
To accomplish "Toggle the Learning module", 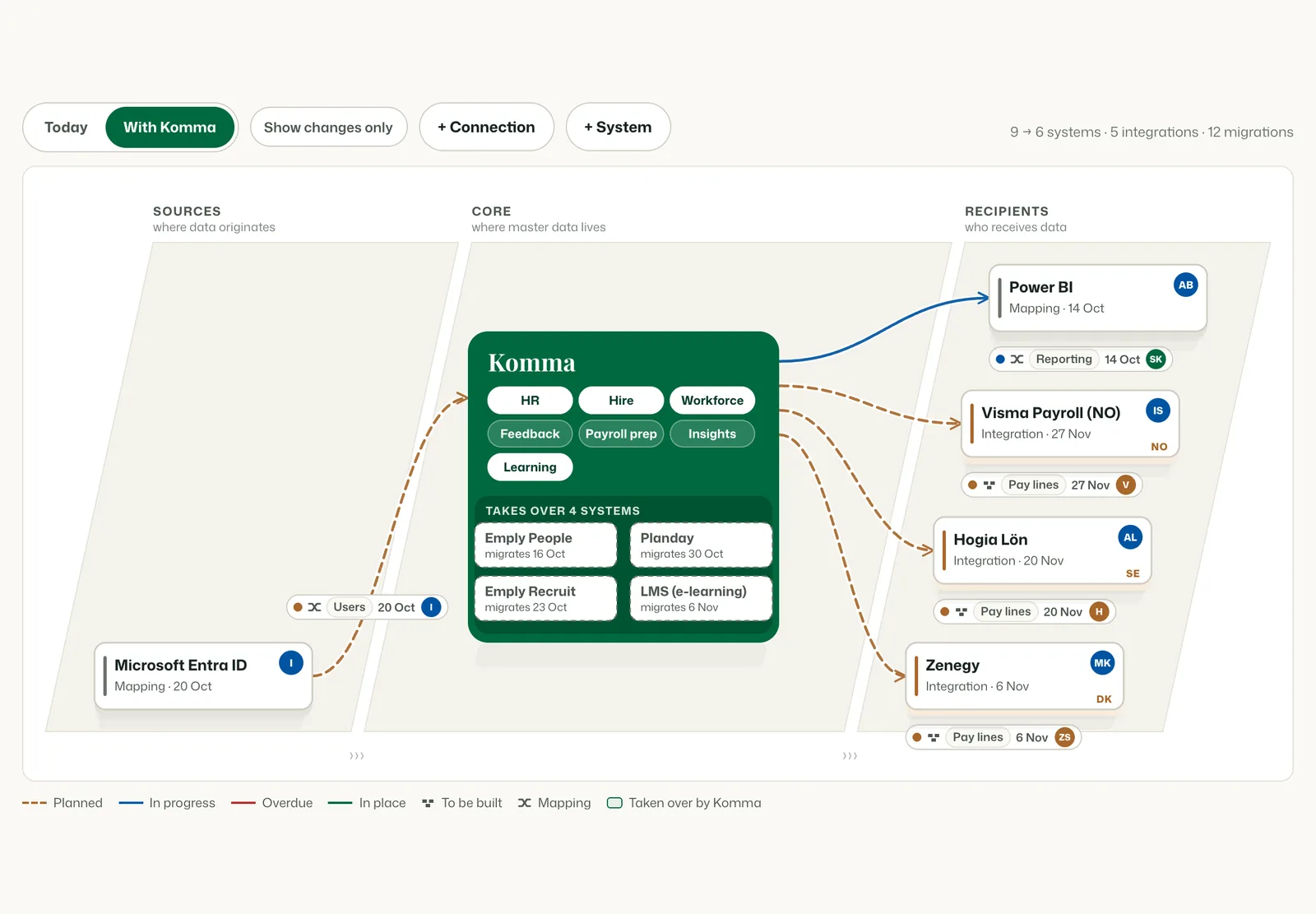I will 530,467.
